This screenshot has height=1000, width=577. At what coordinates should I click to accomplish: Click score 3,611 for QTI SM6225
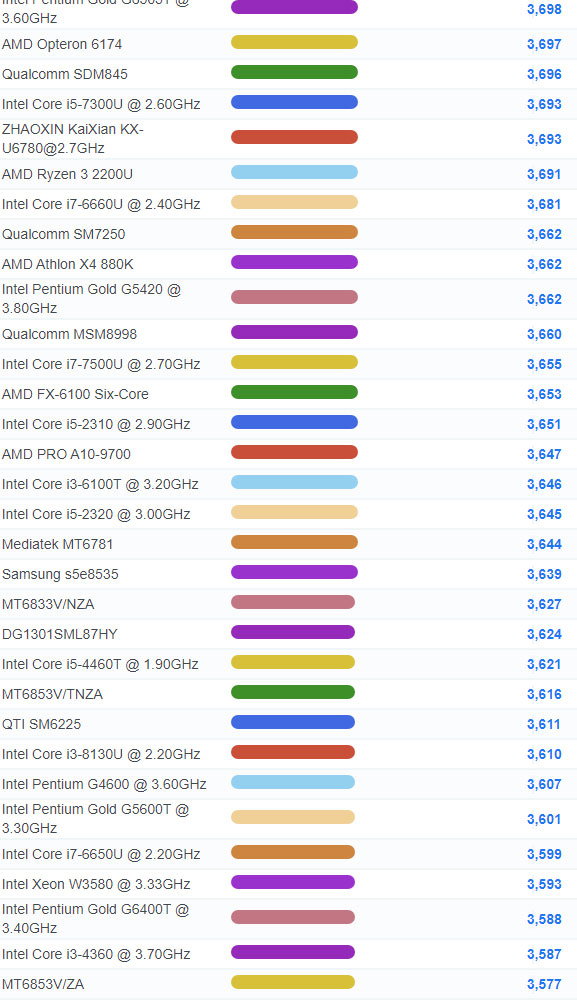pos(544,724)
